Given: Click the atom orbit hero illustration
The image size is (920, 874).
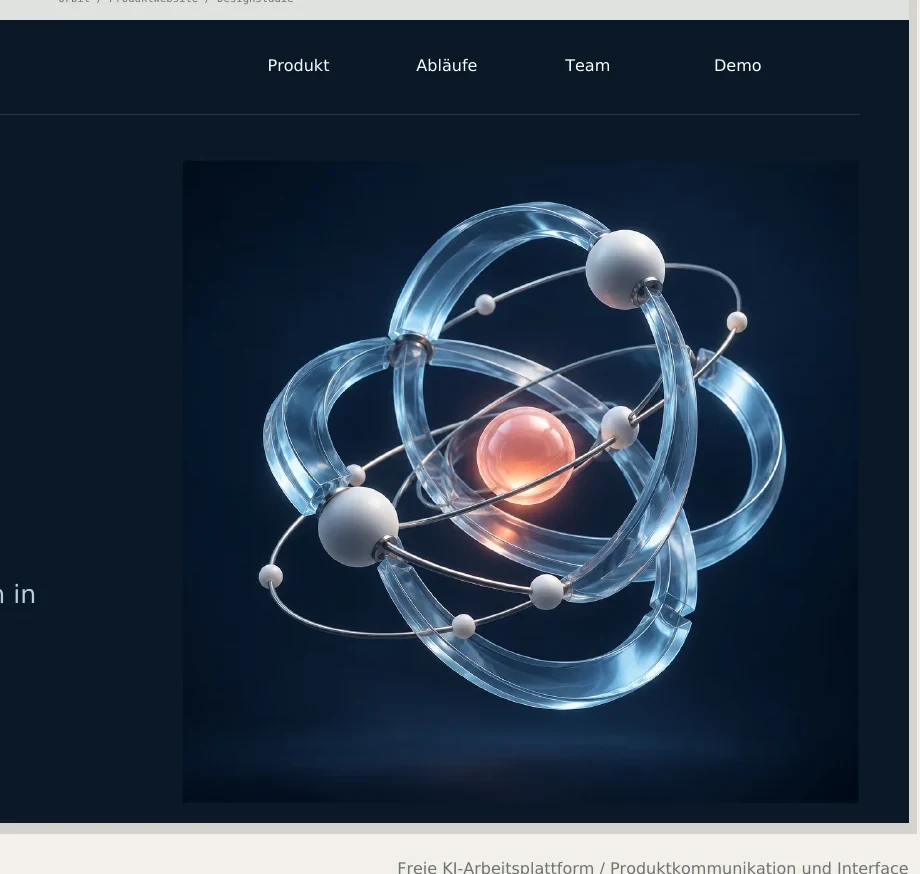Looking at the screenshot, I should [x=520, y=482].
